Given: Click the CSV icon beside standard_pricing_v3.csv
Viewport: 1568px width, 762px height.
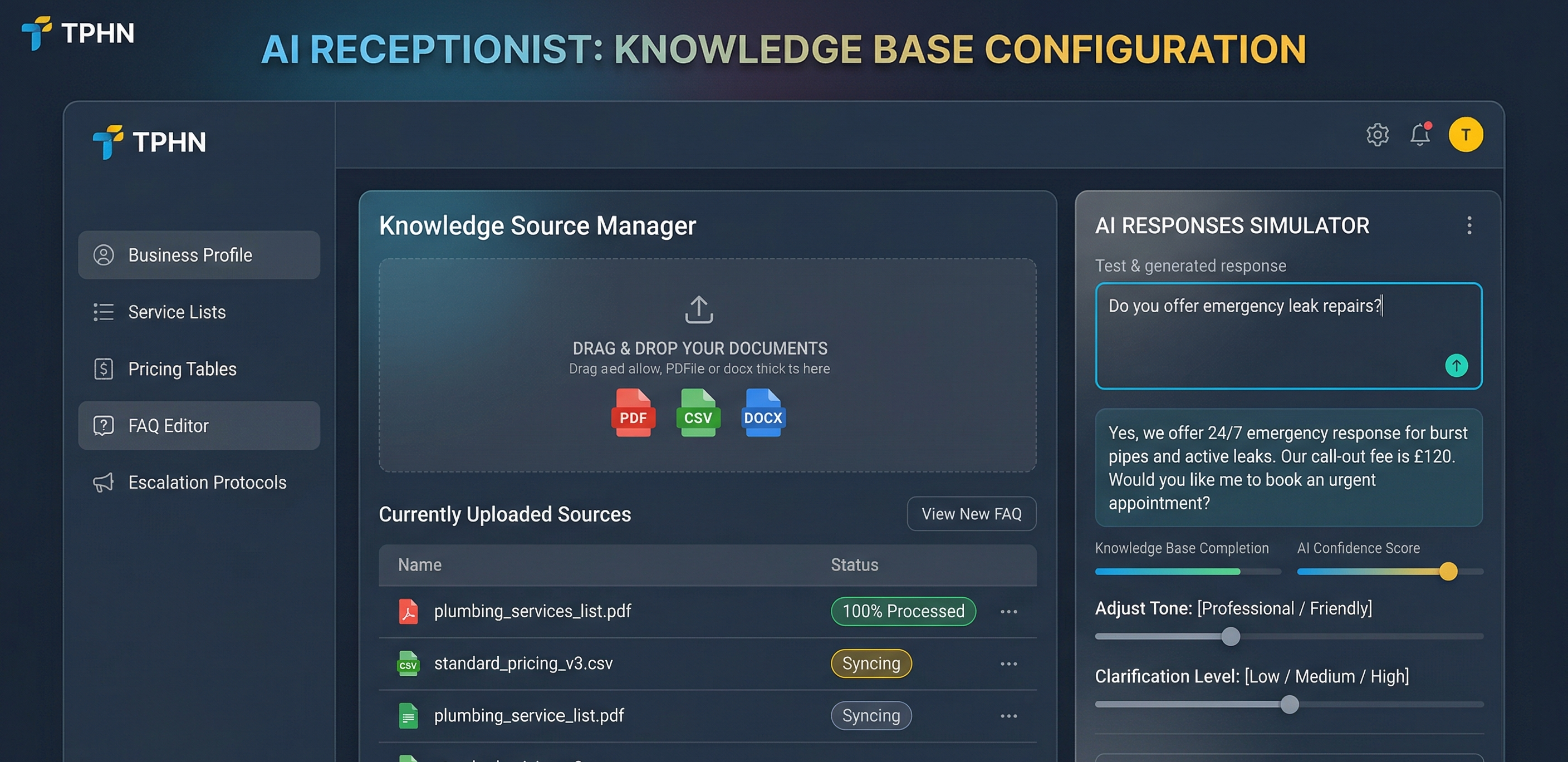Looking at the screenshot, I should coord(408,663).
